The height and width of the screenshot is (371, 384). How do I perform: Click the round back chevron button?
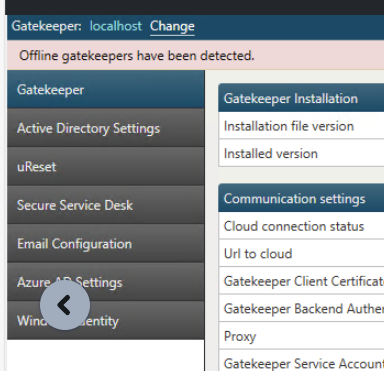[65, 305]
